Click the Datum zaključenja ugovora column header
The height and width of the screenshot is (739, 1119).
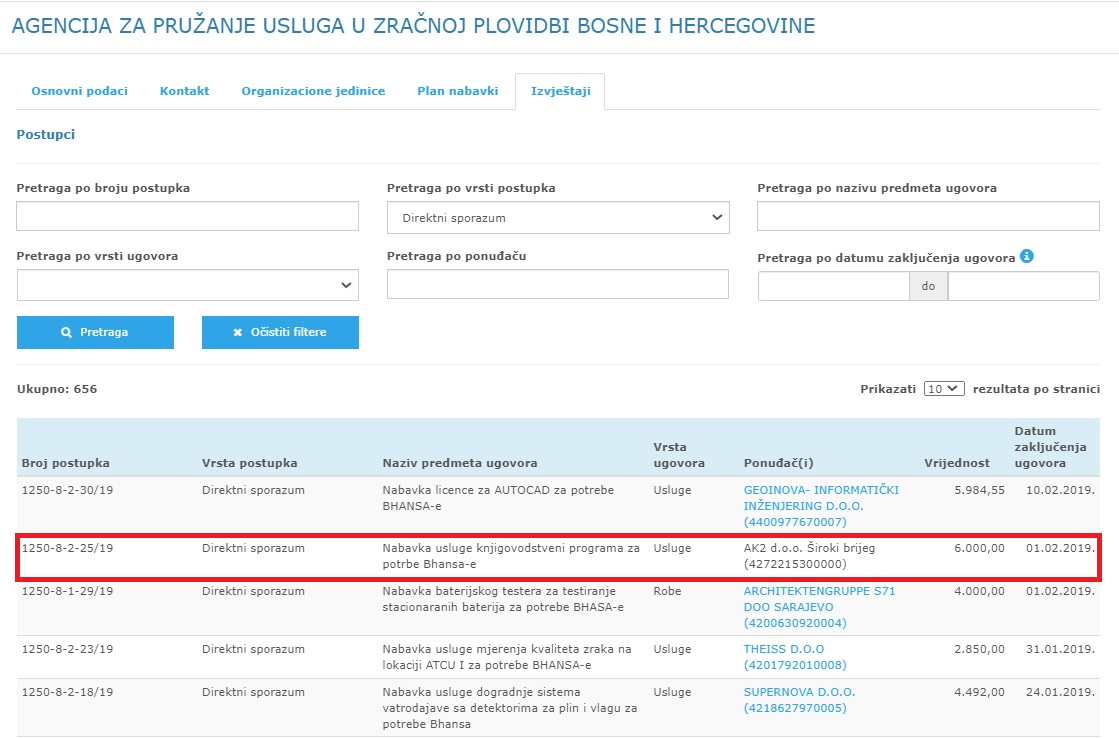(x=1050, y=447)
